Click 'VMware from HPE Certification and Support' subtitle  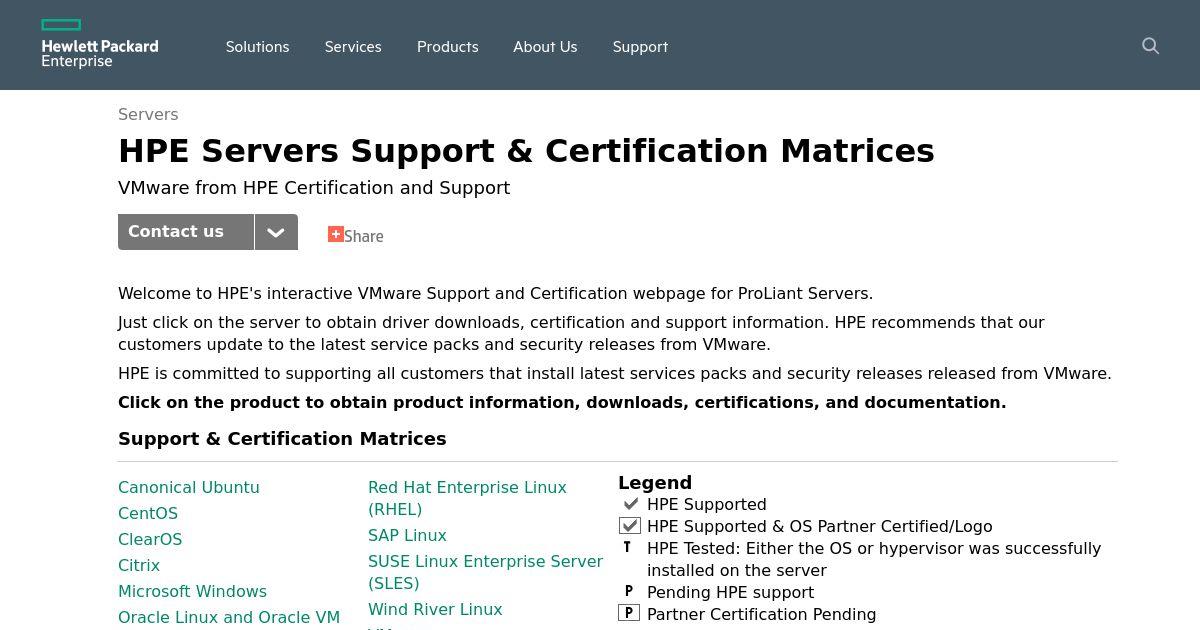coord(314,188)
